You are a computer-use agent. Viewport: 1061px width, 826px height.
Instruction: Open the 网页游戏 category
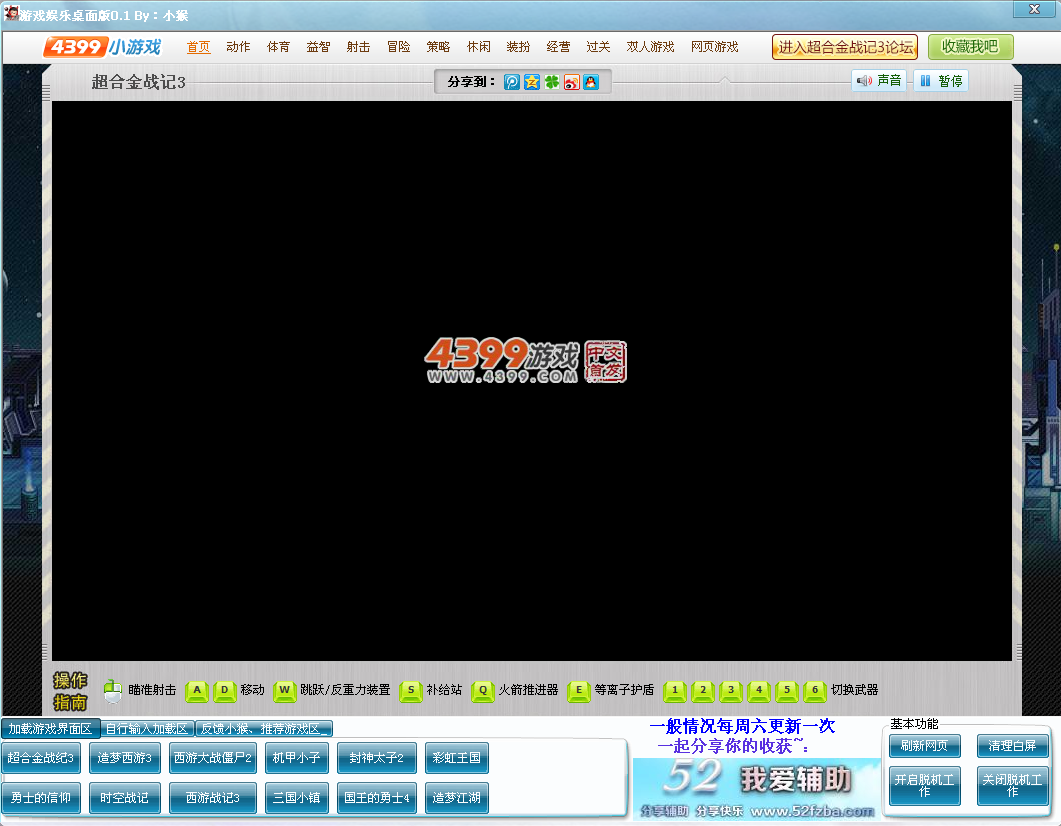pos(715,47)
